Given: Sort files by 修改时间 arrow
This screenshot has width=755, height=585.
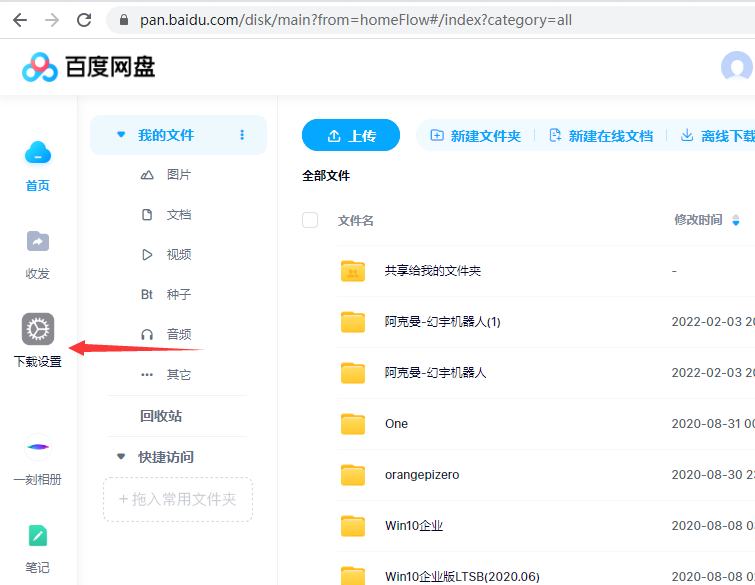Looking at the screenshot, I should pos(736,220).
